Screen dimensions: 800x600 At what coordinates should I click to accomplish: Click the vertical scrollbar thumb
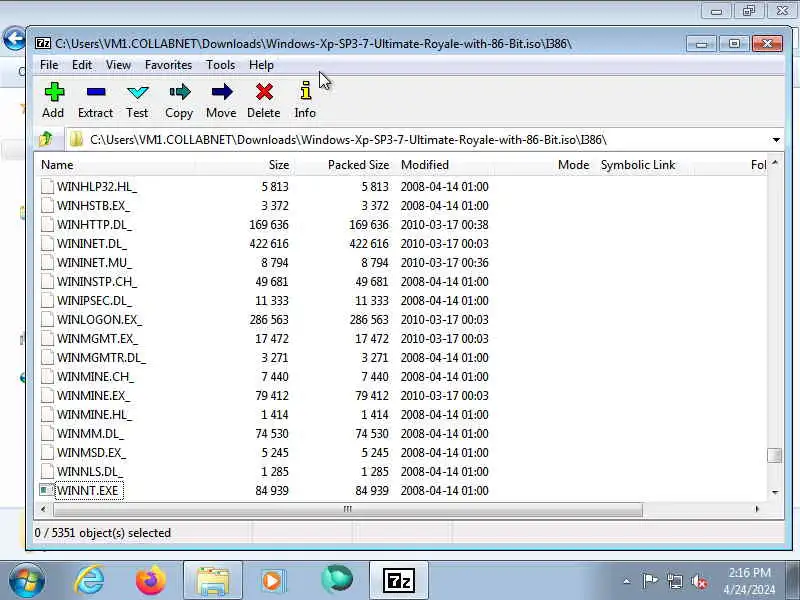coord(774,455)
